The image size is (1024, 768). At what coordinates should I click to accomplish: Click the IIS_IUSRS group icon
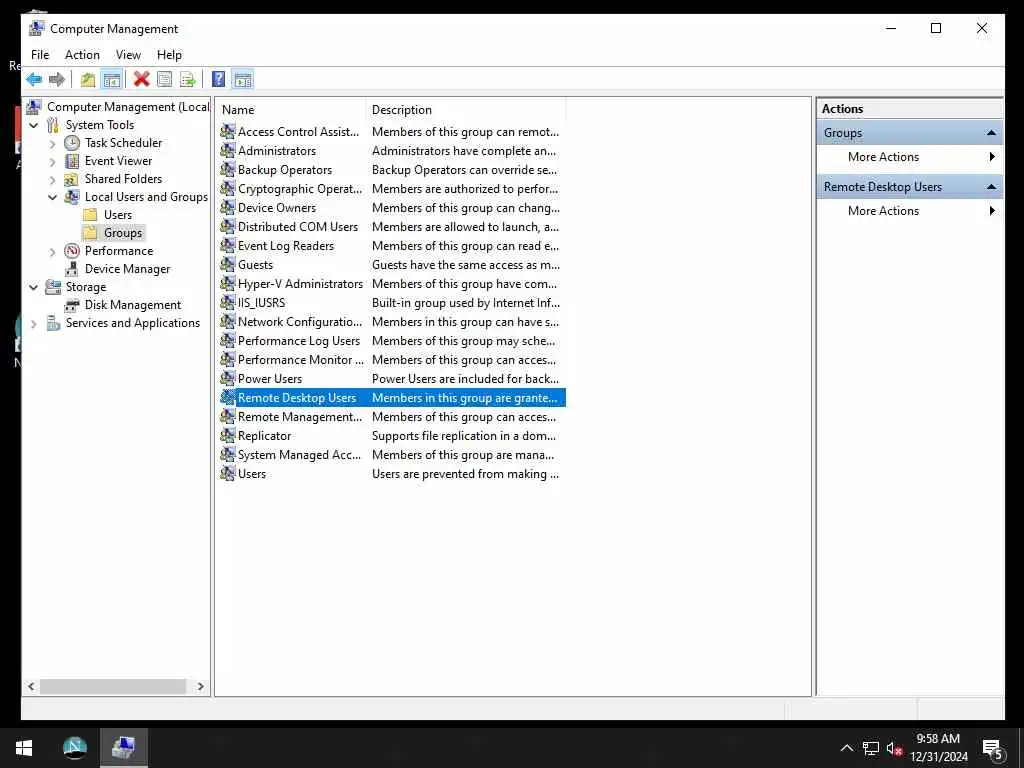[x=227, y=302]
